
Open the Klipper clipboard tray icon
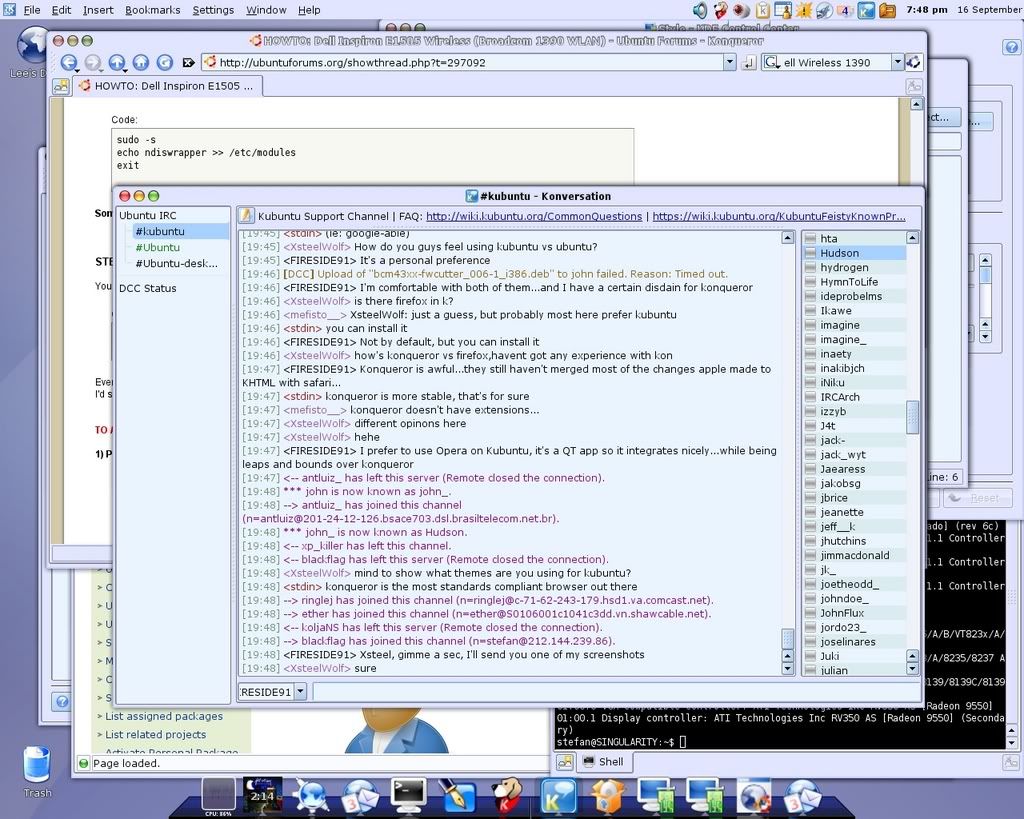(x=762, y=10)
